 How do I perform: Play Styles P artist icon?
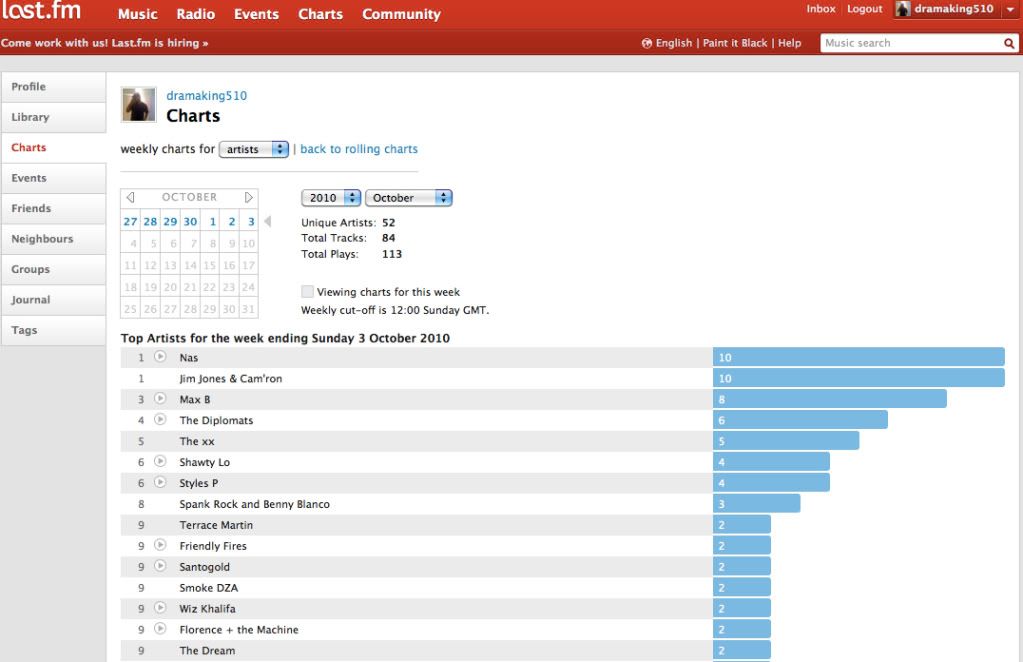(x=160, y=482)
